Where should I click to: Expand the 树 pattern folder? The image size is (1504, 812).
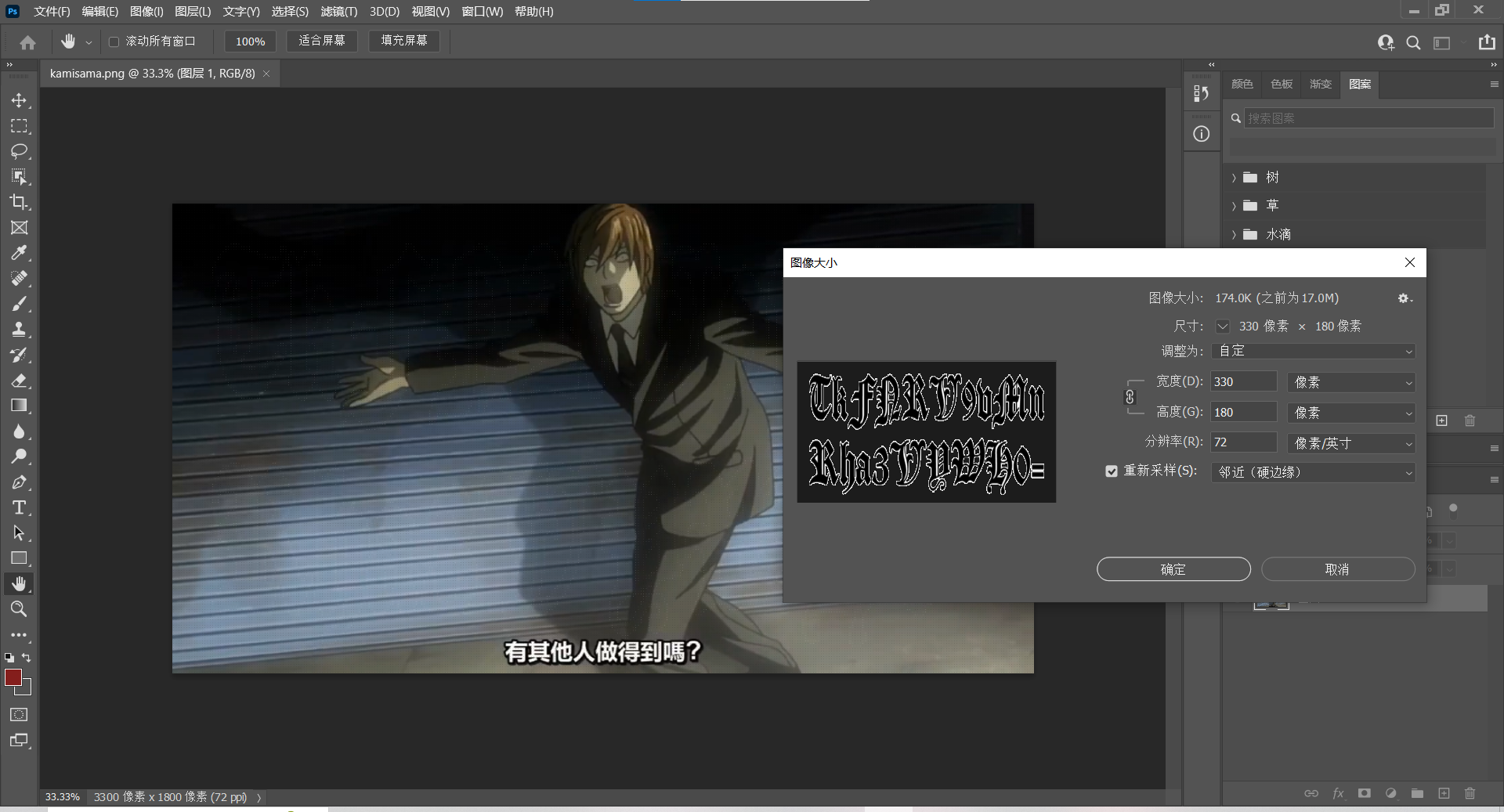1234,178
